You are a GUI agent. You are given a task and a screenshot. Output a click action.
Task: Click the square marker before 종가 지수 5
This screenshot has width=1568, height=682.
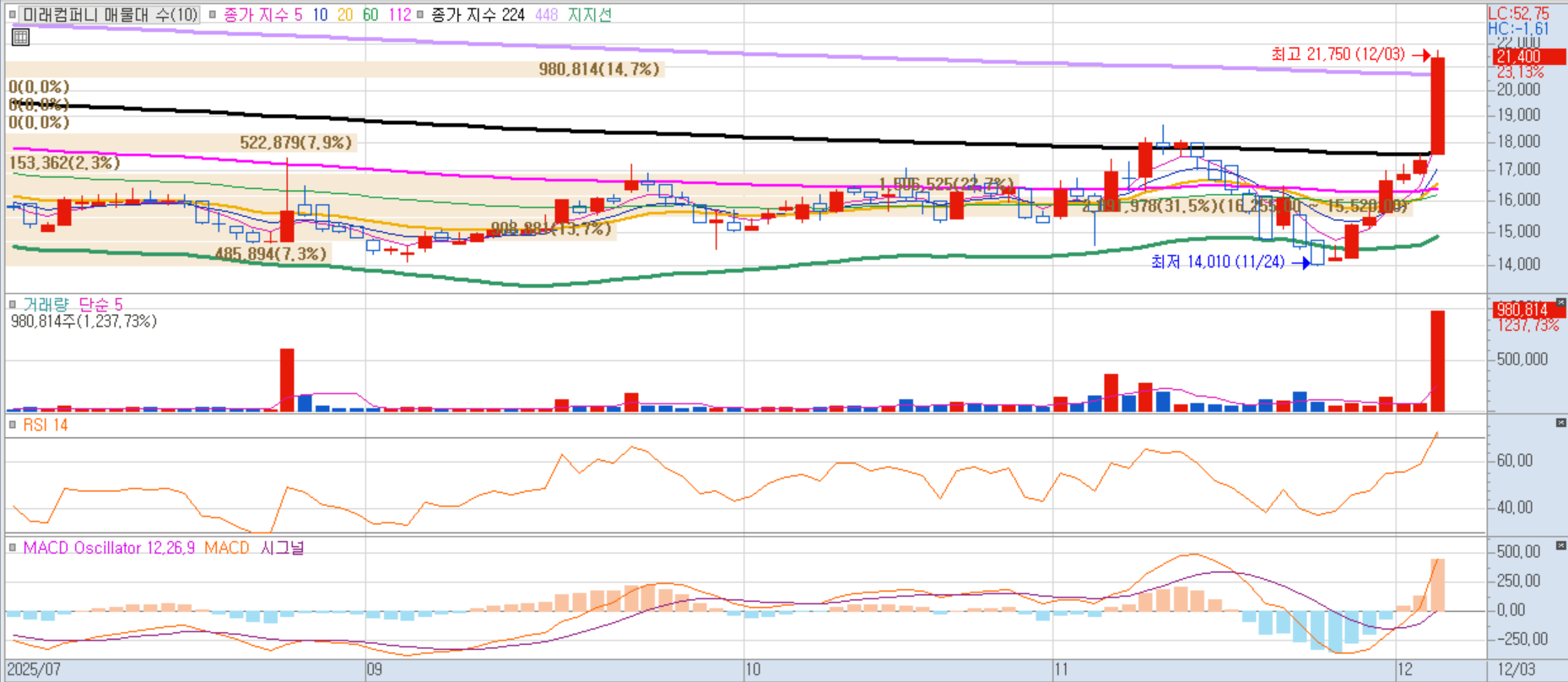[212, 14]
